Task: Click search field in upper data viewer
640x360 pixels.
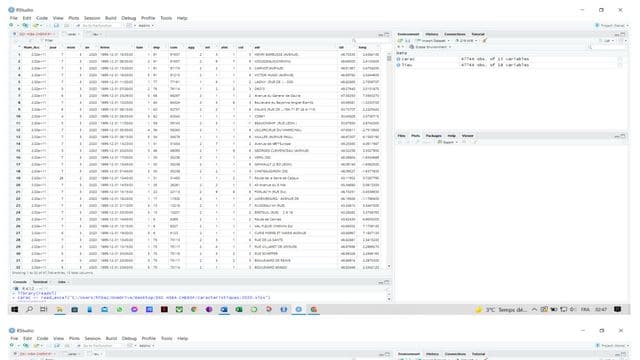Action: [371, 40]
